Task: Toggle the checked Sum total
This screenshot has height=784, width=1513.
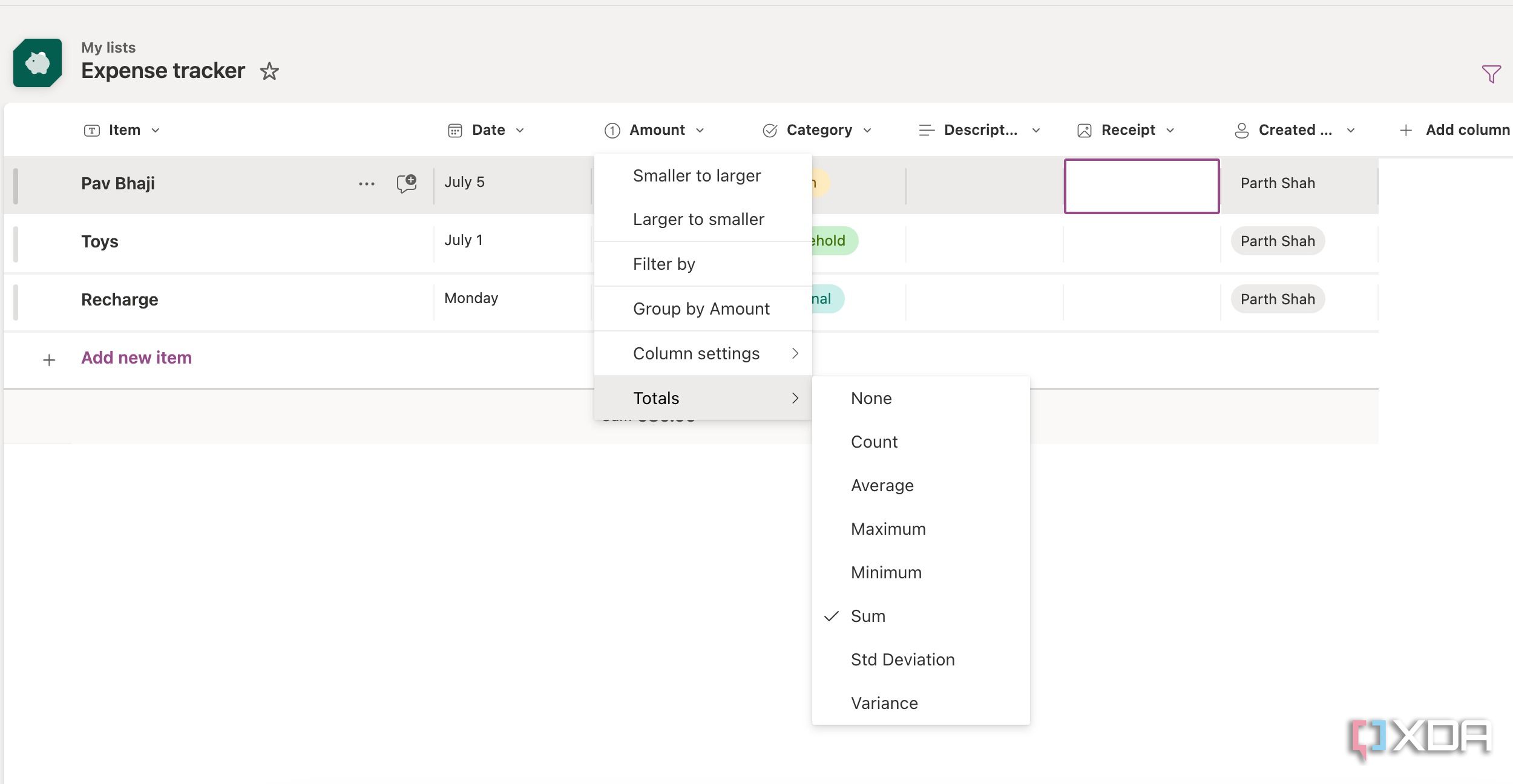Action: [x=921, y=616]
